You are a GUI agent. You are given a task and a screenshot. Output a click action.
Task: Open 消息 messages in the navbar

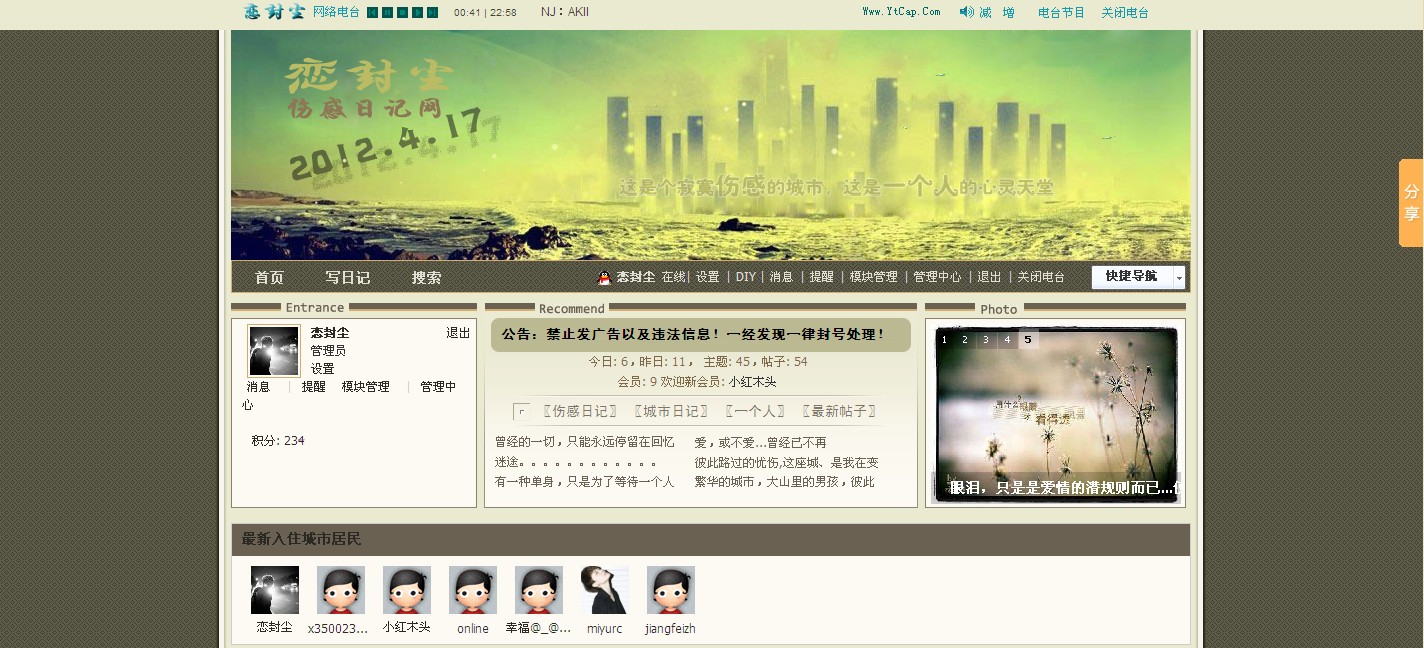click(781, 277)
